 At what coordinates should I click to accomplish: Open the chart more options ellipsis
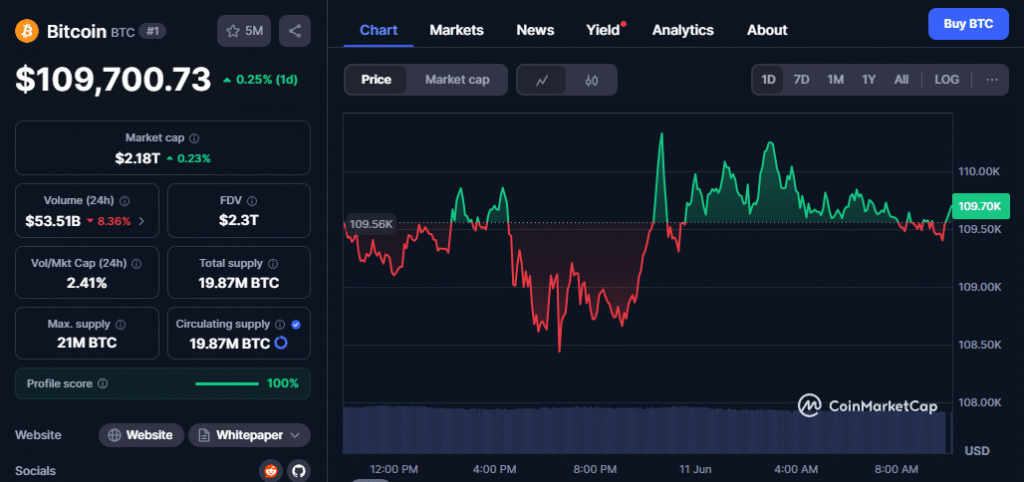pyautogui.click(x=992, y=80)
